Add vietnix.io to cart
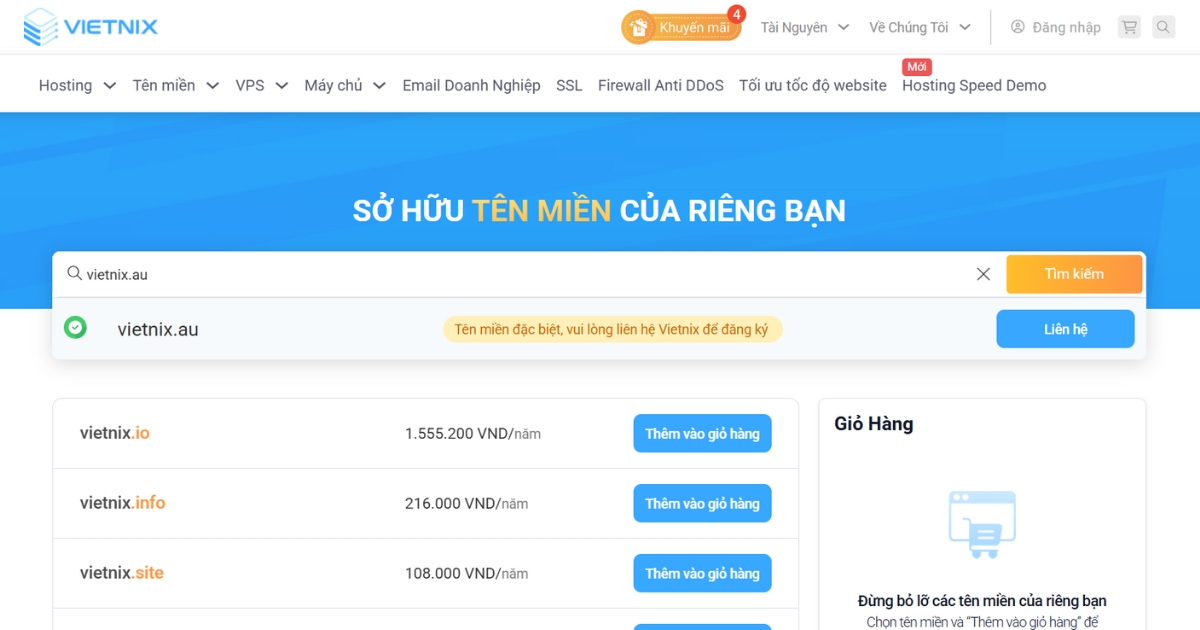Viewport: 1200px width, 630px height. point(702,433)
